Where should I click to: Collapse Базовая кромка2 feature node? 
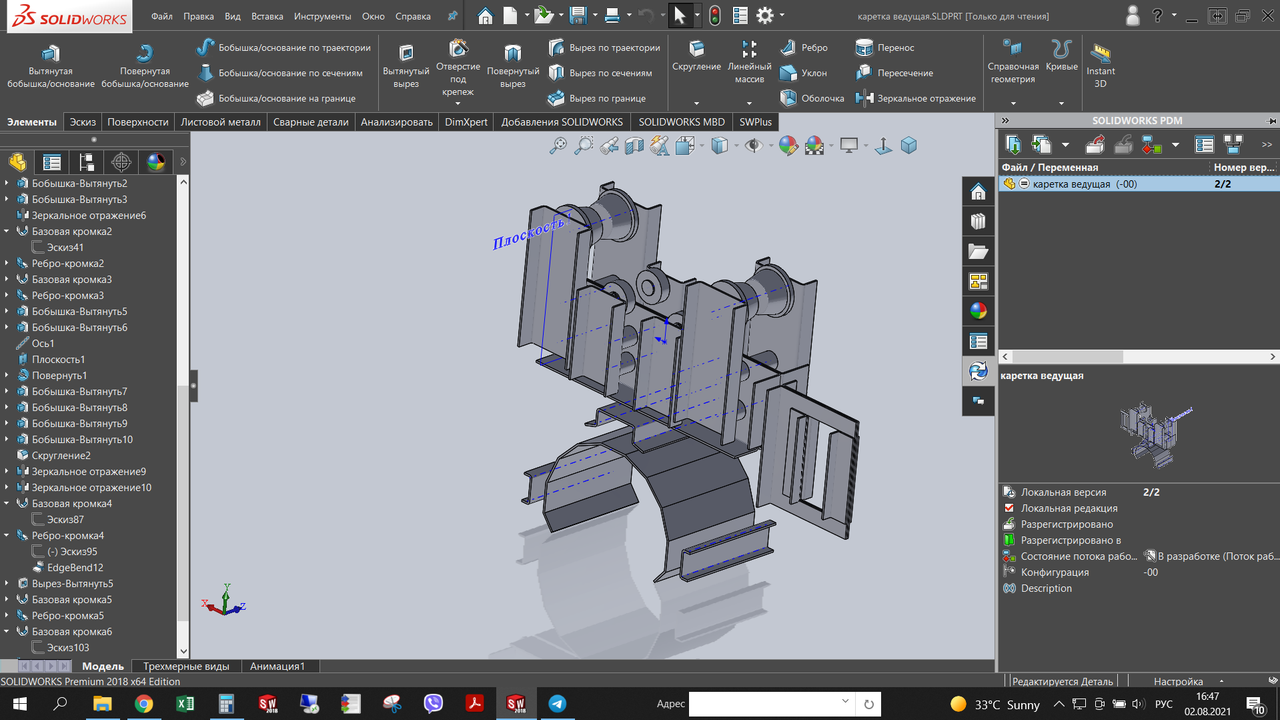[7, 231]
